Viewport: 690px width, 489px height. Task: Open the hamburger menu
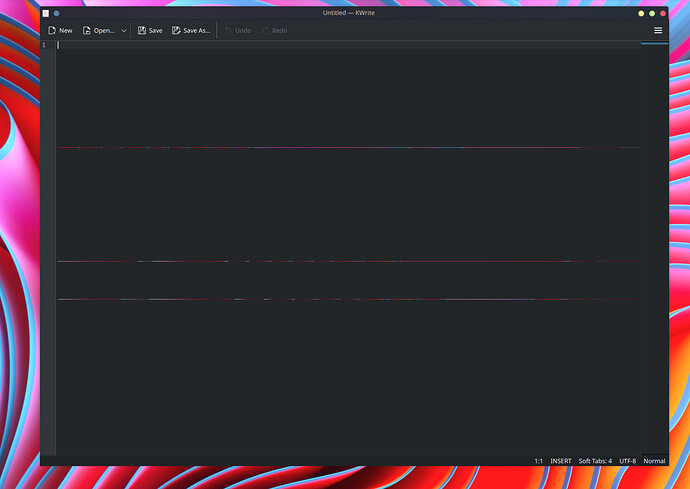(658, 31)
